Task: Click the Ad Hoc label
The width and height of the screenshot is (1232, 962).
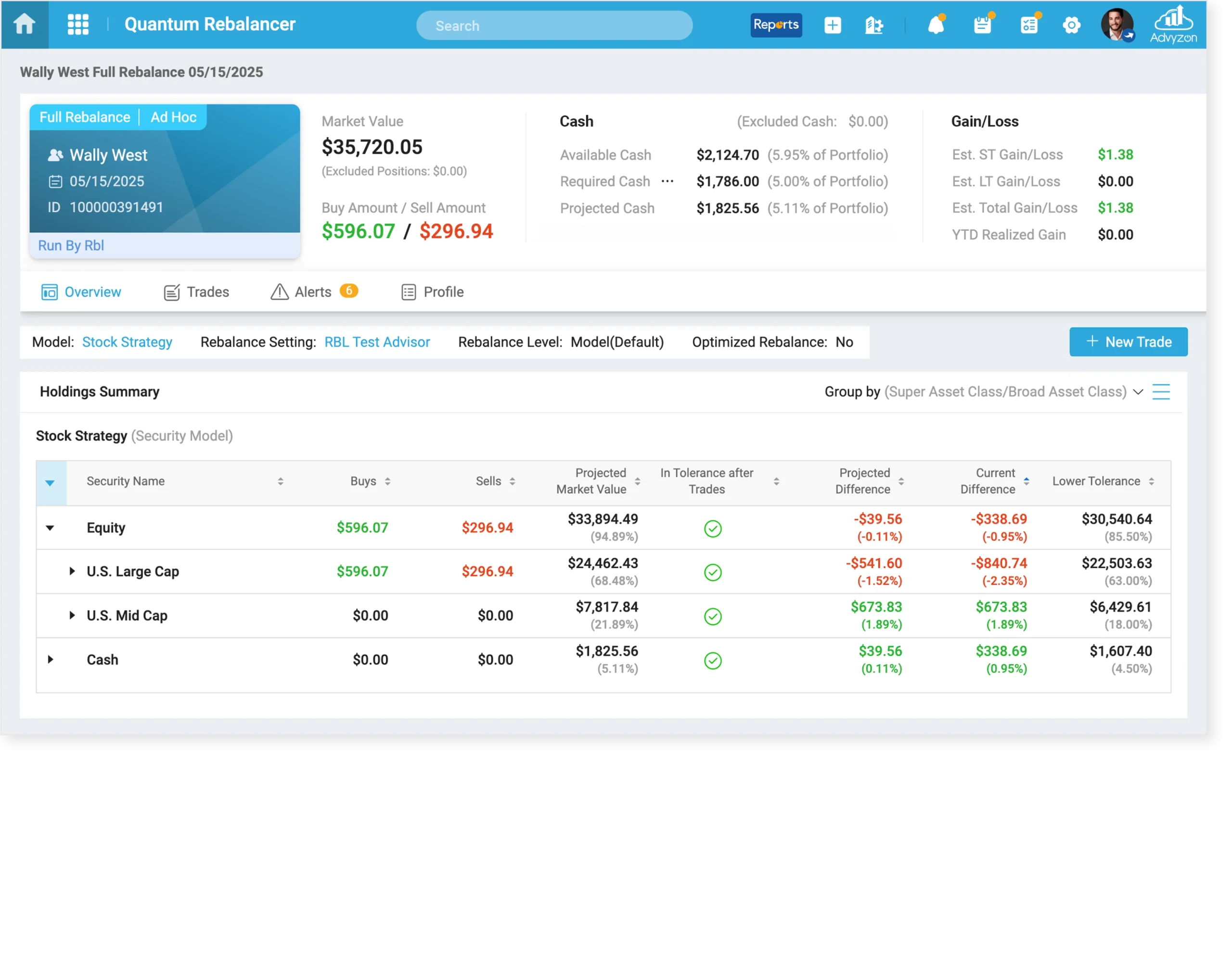Action: tap(173, 117)
